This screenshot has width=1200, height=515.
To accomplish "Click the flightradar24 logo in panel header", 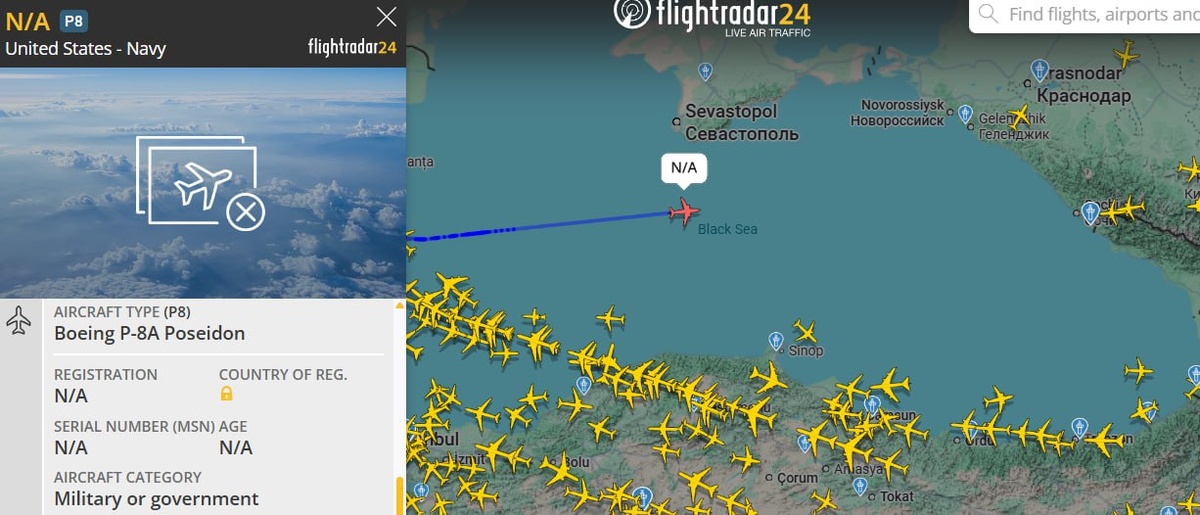I will pyautogui.click(x=352, y=47).
